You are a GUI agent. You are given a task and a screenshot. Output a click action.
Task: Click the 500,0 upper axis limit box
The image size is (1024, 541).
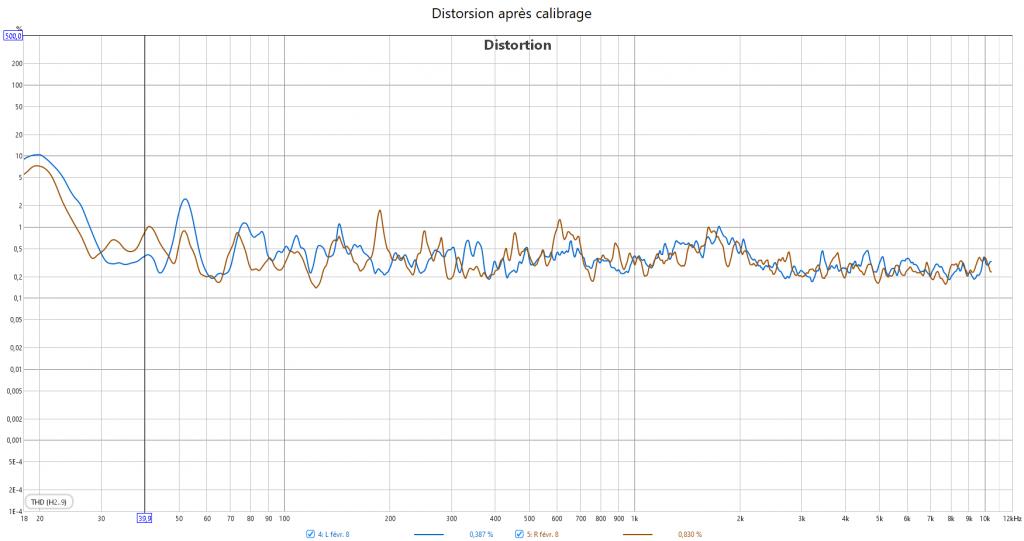pos(13,36)
